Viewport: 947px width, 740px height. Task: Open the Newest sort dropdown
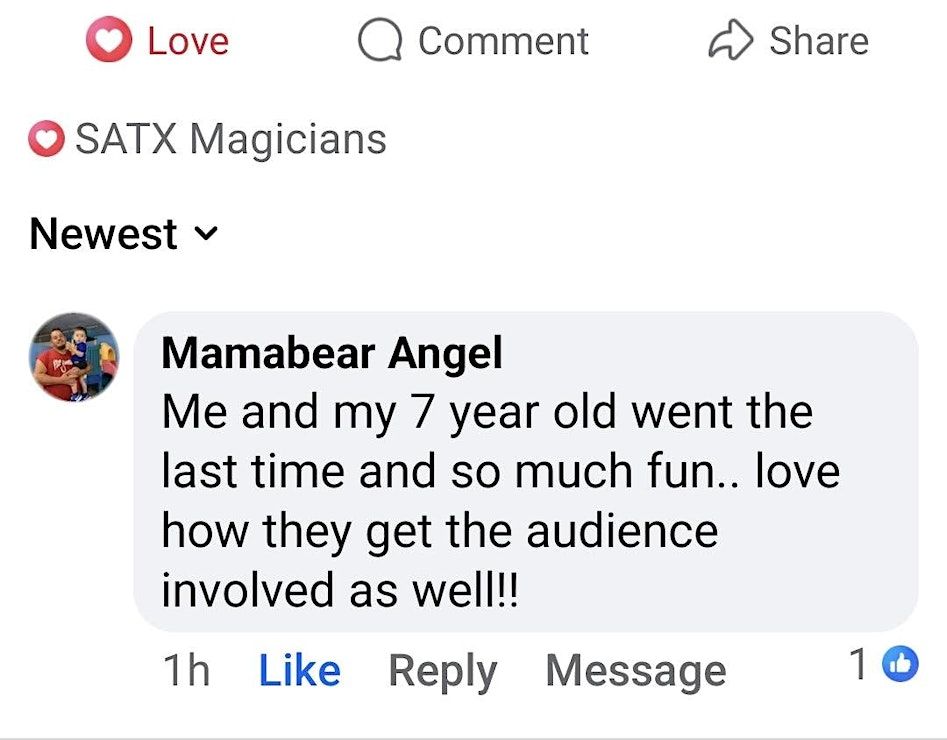(104, 234)
